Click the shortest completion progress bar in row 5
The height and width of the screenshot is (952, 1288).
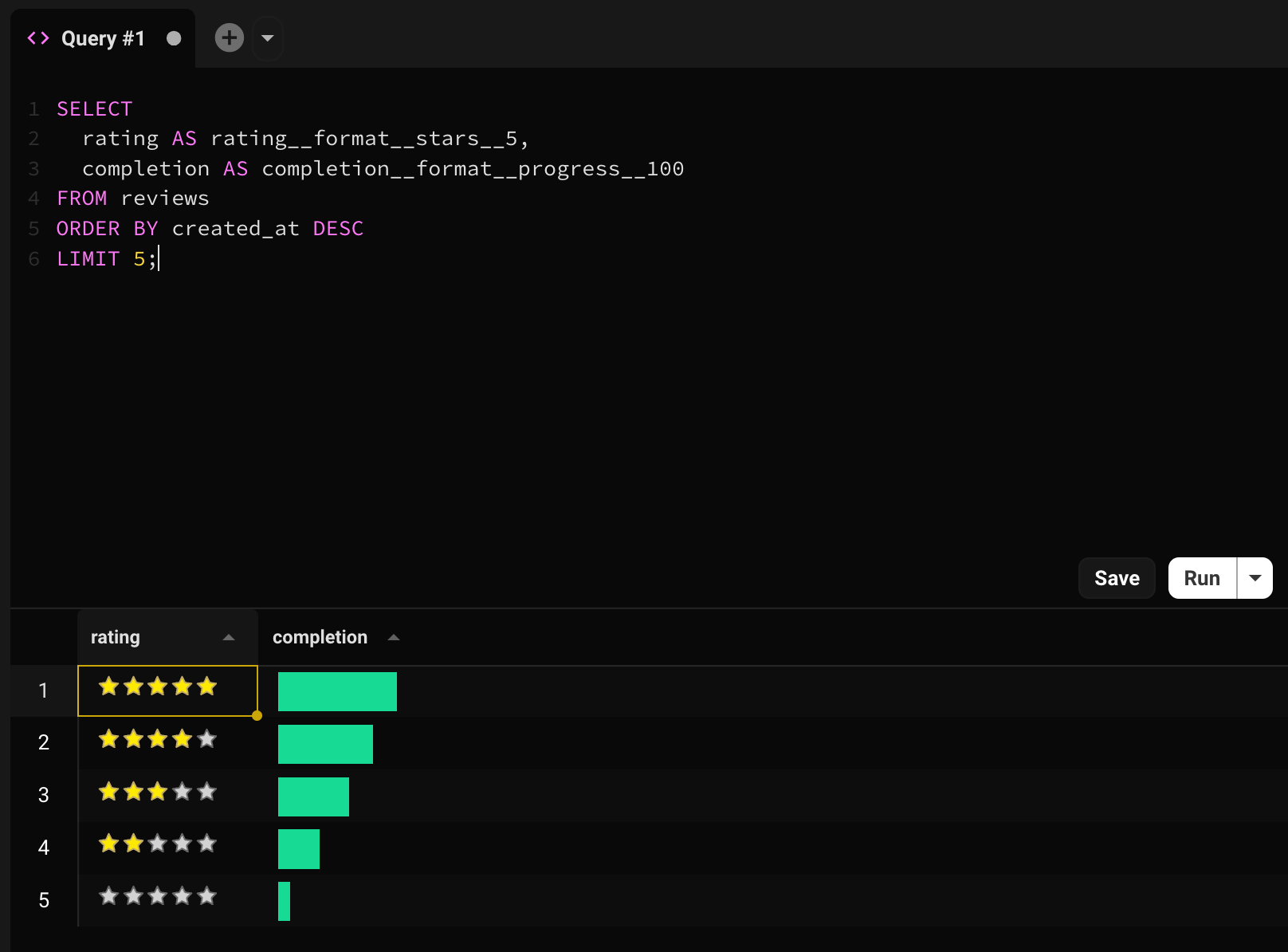pos(284,901)
